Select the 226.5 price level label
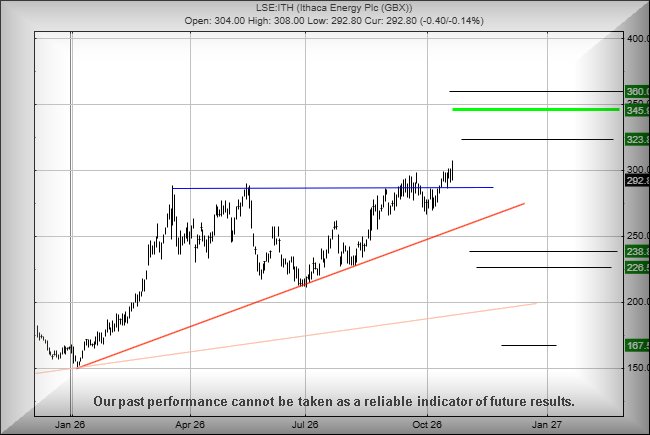The width and height of the screenshot is (650, 435). pos(637,268)
